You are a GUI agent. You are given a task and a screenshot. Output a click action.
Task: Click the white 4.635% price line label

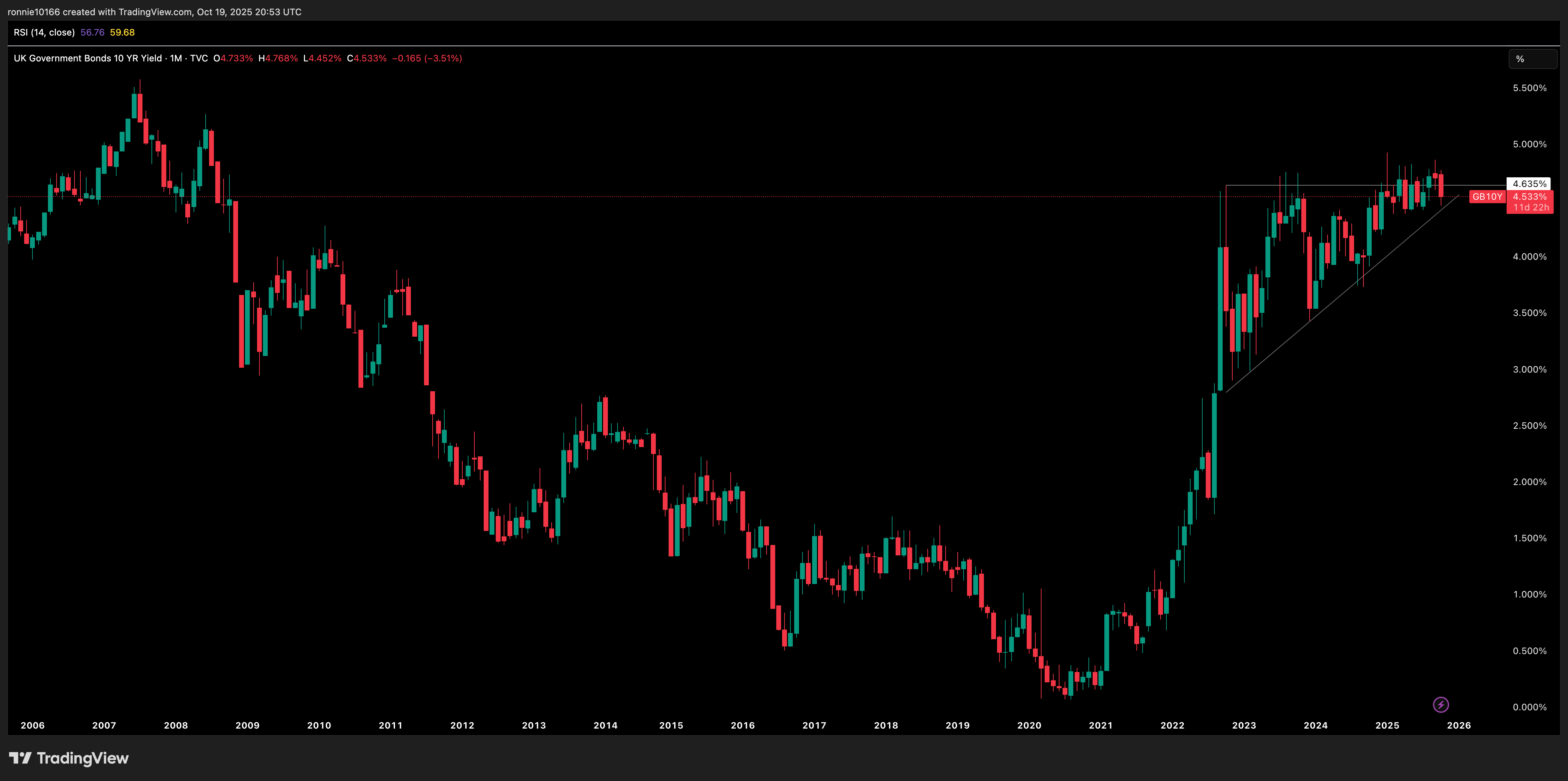pos(1529,184)
